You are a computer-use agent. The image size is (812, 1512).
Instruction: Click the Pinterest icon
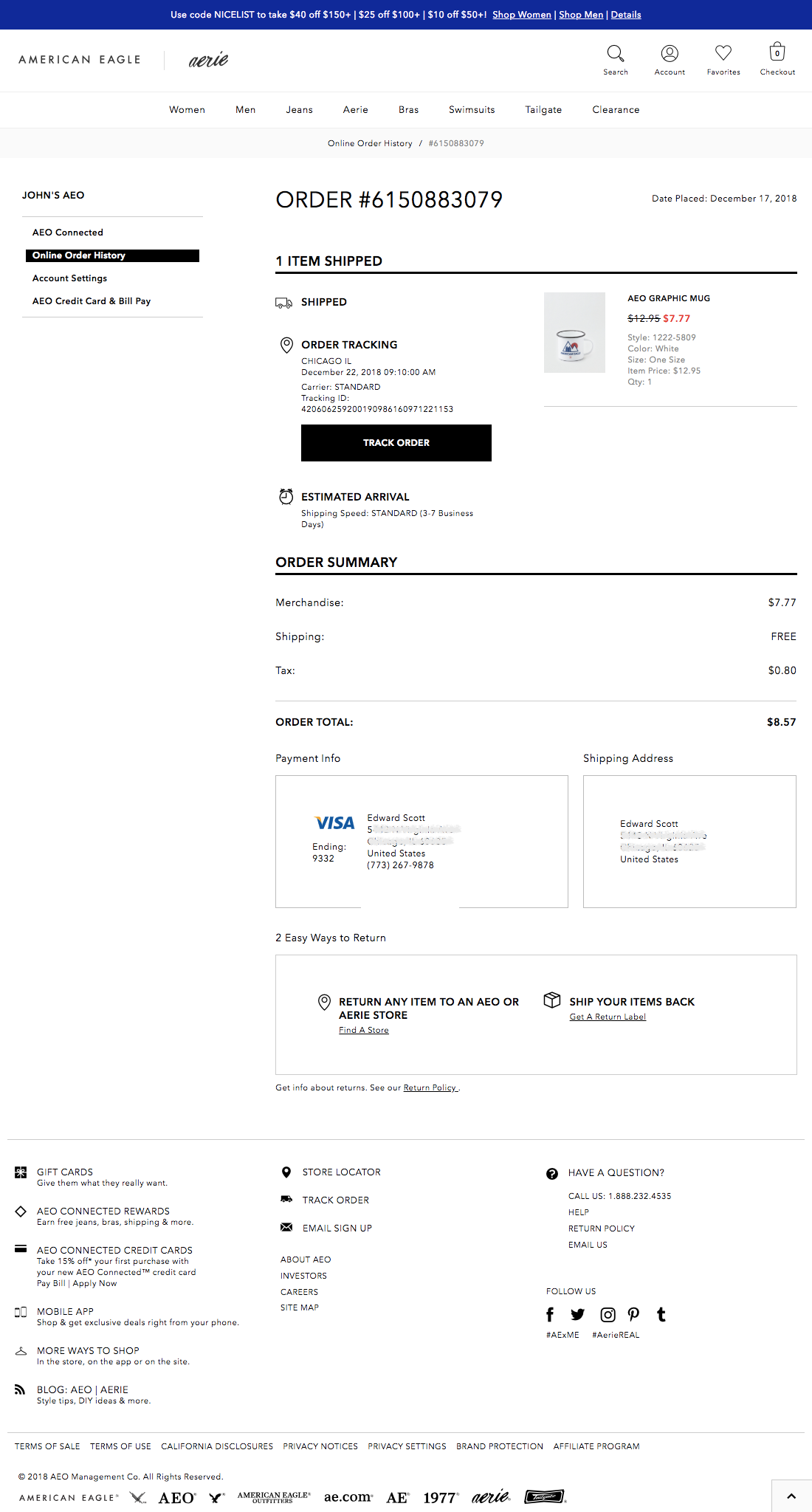(x=633, y=1314)
